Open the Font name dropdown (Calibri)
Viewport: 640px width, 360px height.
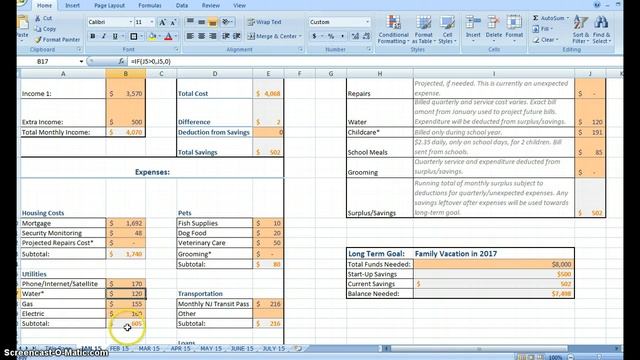pyautogui.click(x=131, y=22)
